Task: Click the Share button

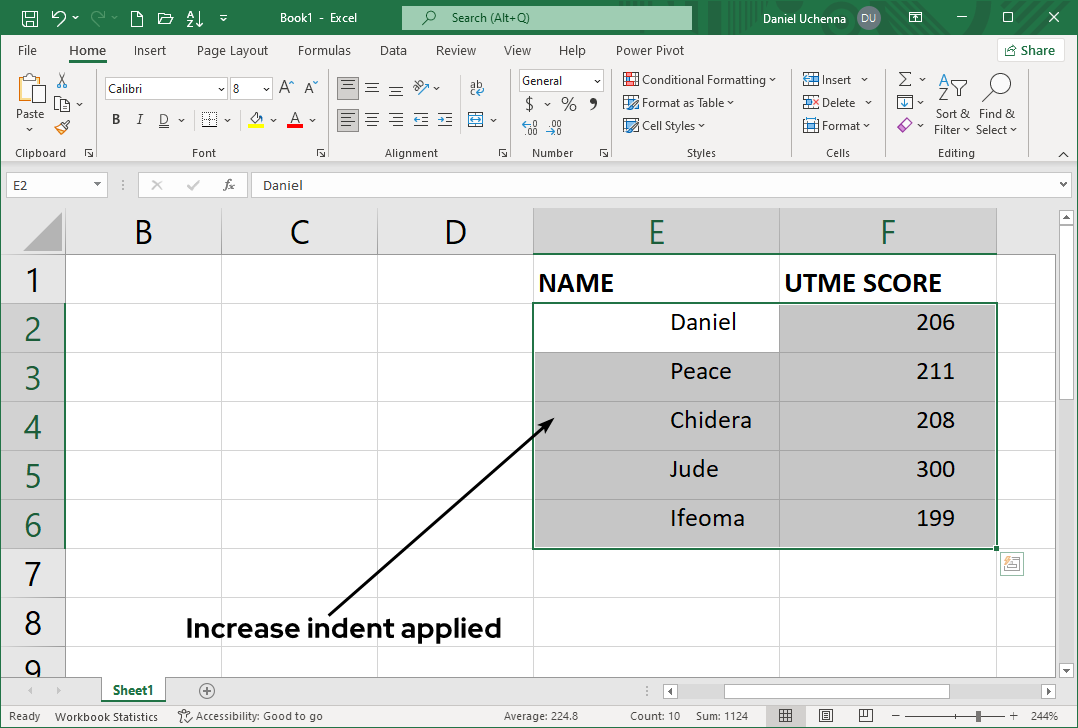Action: [x=1029, y=49]
